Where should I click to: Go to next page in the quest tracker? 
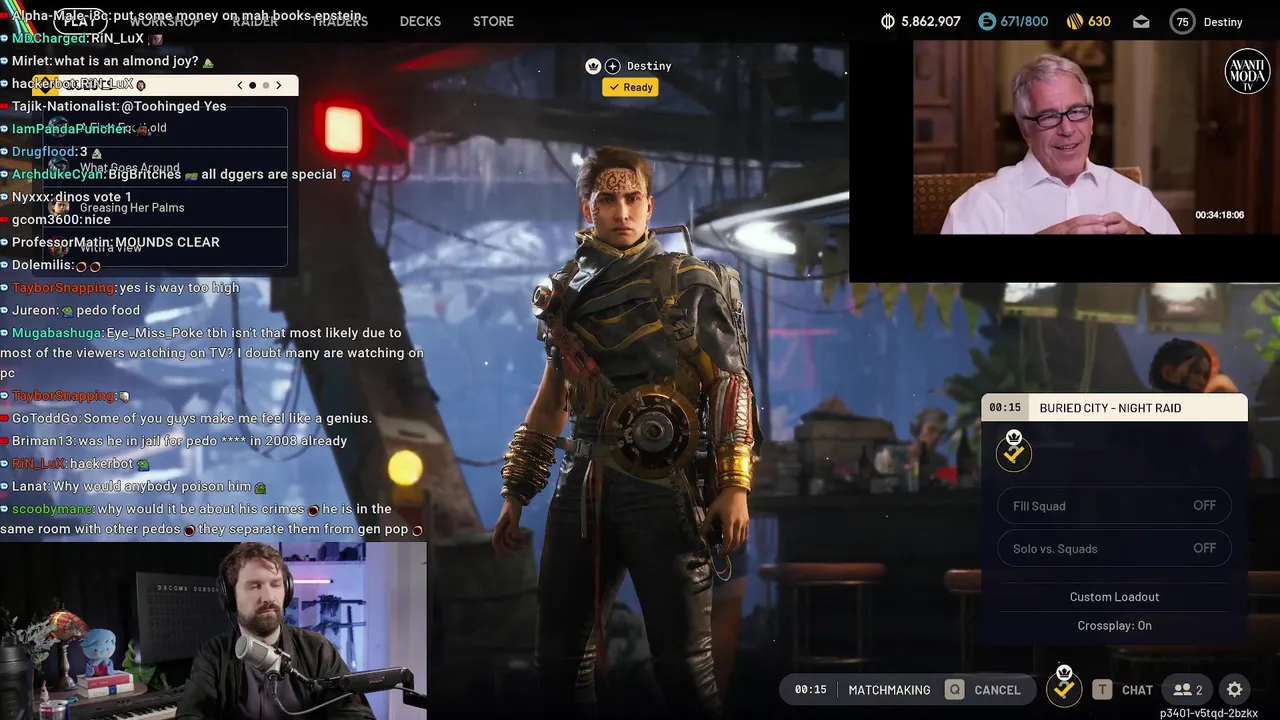pyautogui.click(x=279, y=85)
